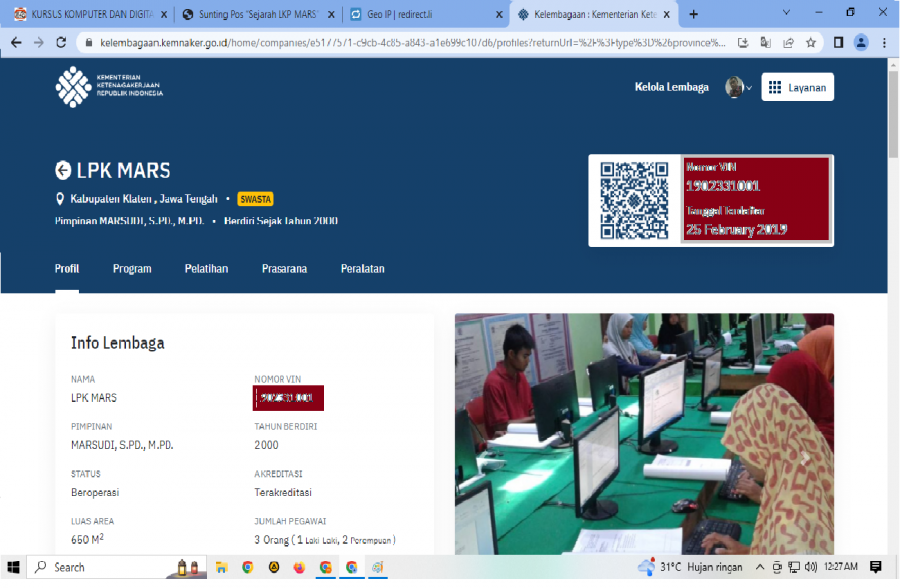Open the browser profile avatar
This screenshot has height=588, width=900.
tap(861, 44)
